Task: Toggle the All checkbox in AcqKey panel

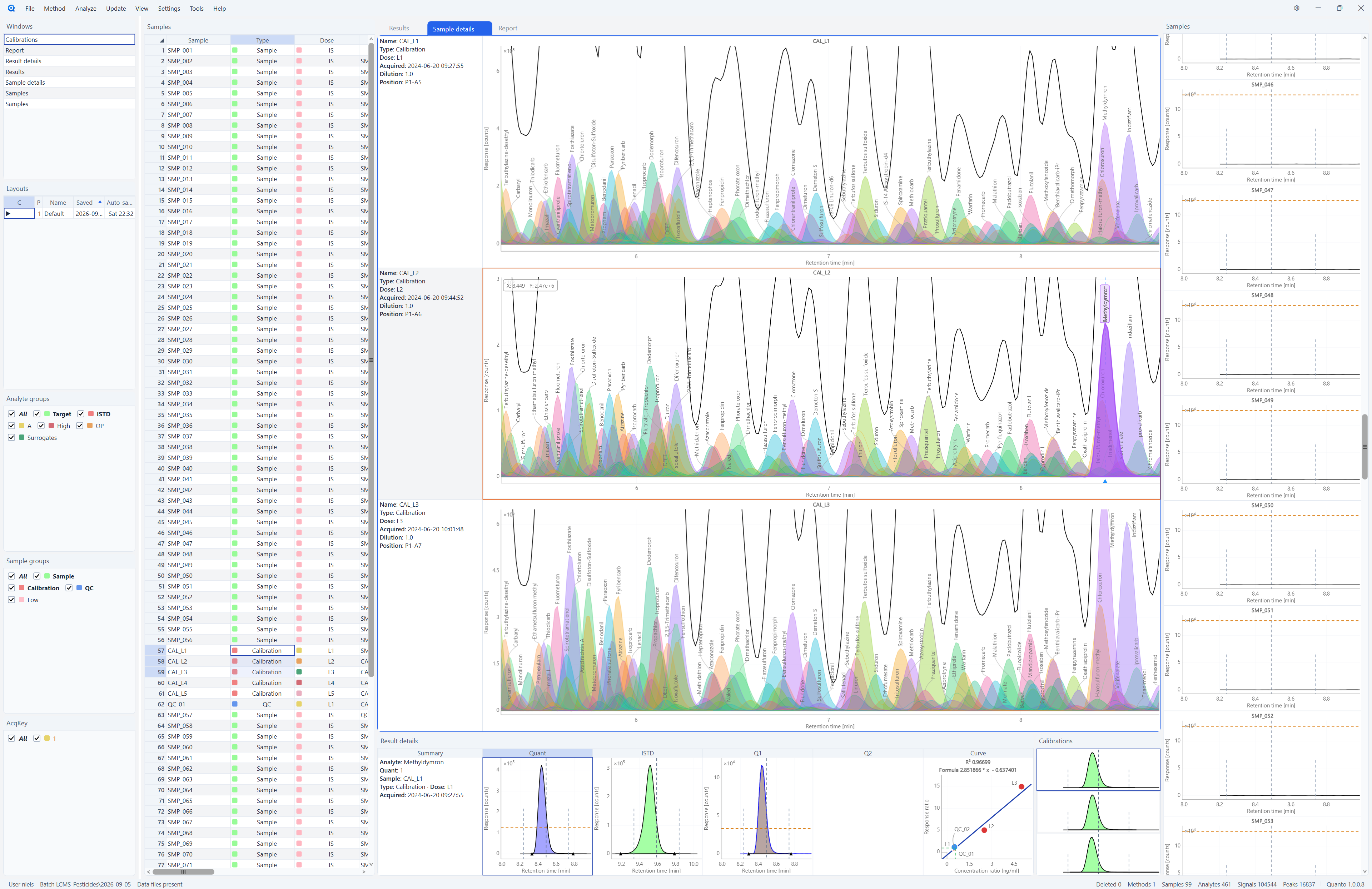Action: [11, 739]
